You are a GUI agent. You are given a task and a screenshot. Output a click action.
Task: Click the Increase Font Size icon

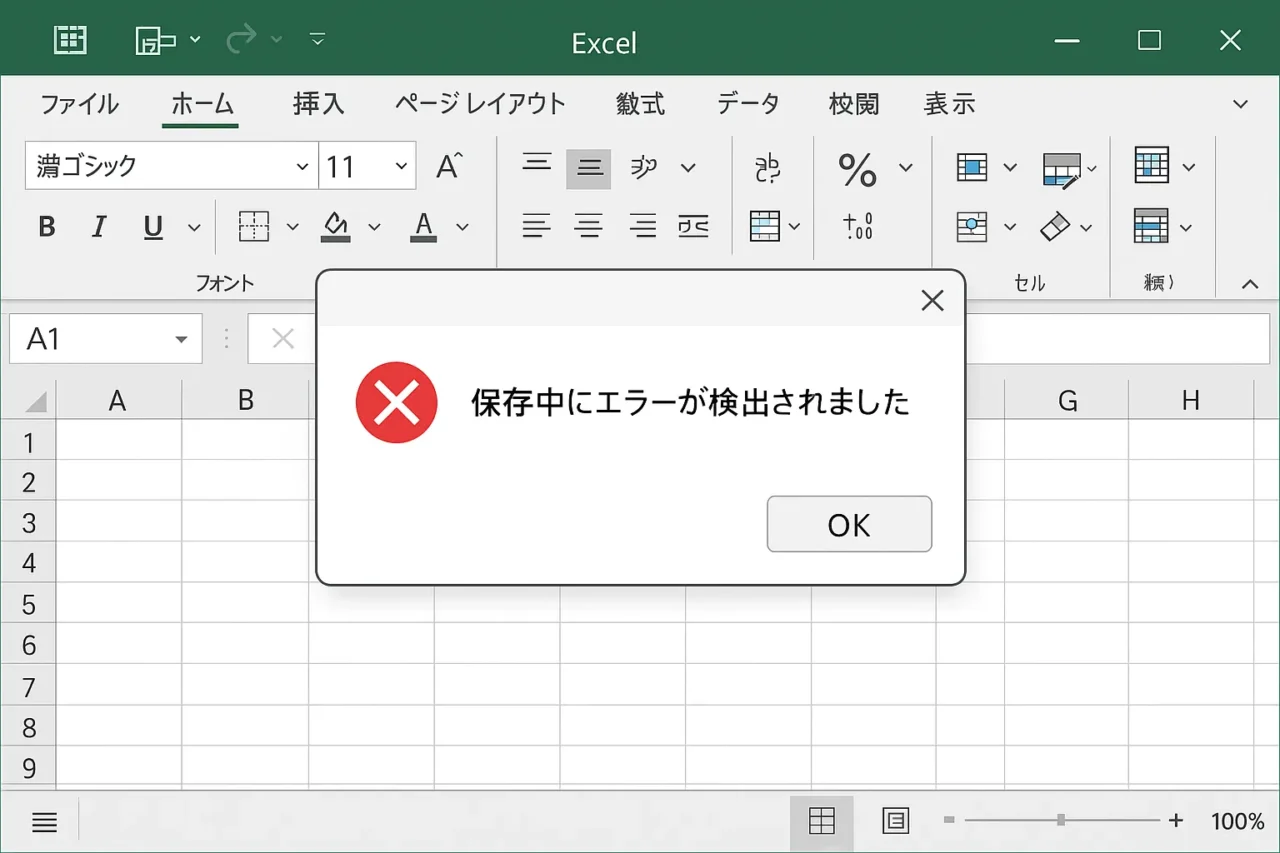pos(449,166)
